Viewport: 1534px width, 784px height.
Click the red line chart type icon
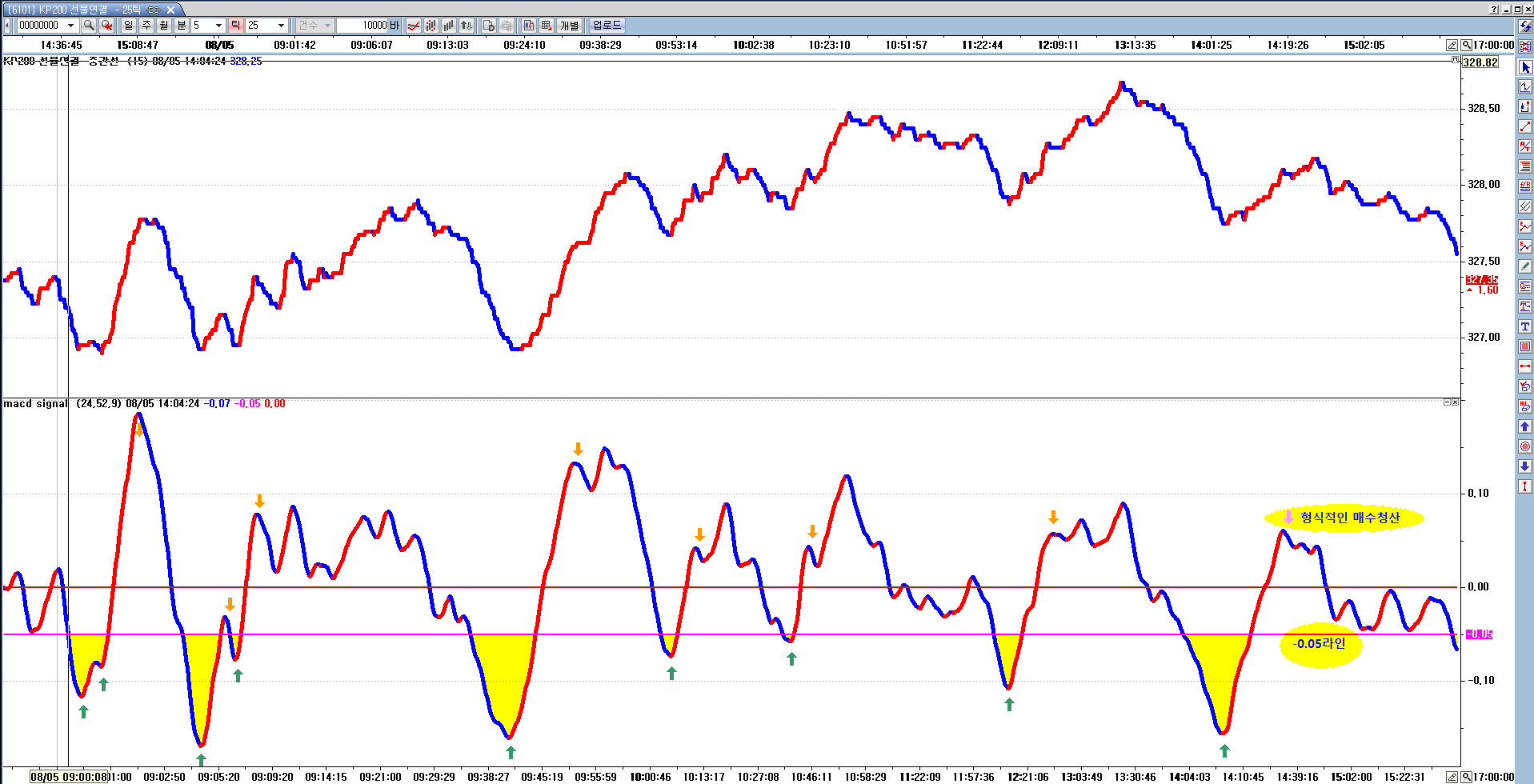pyautogui.click(x=414, y=26)
